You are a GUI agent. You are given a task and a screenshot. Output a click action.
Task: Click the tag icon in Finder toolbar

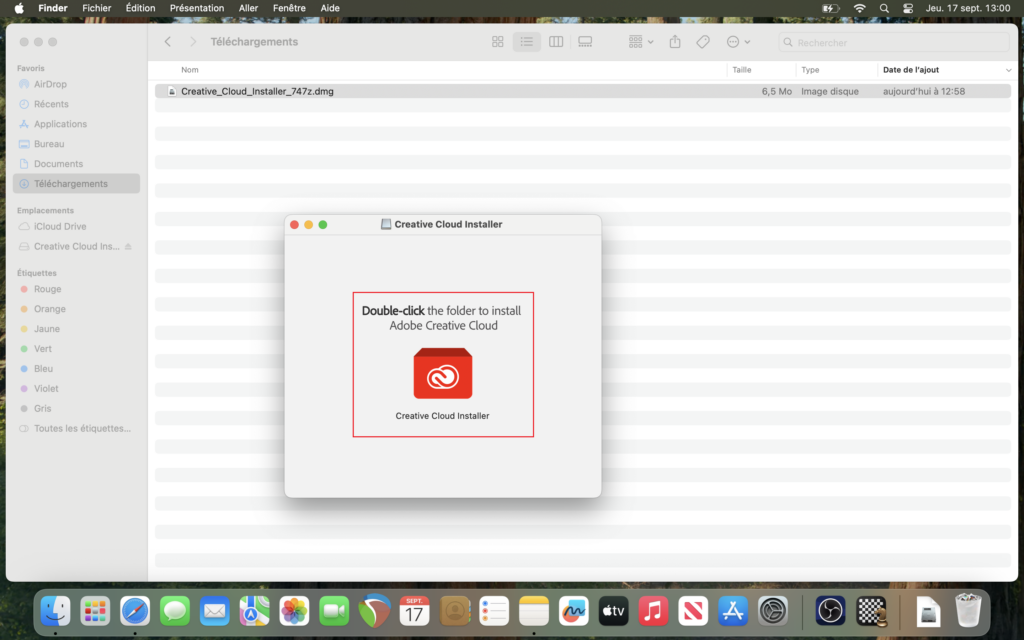[703, 42]
